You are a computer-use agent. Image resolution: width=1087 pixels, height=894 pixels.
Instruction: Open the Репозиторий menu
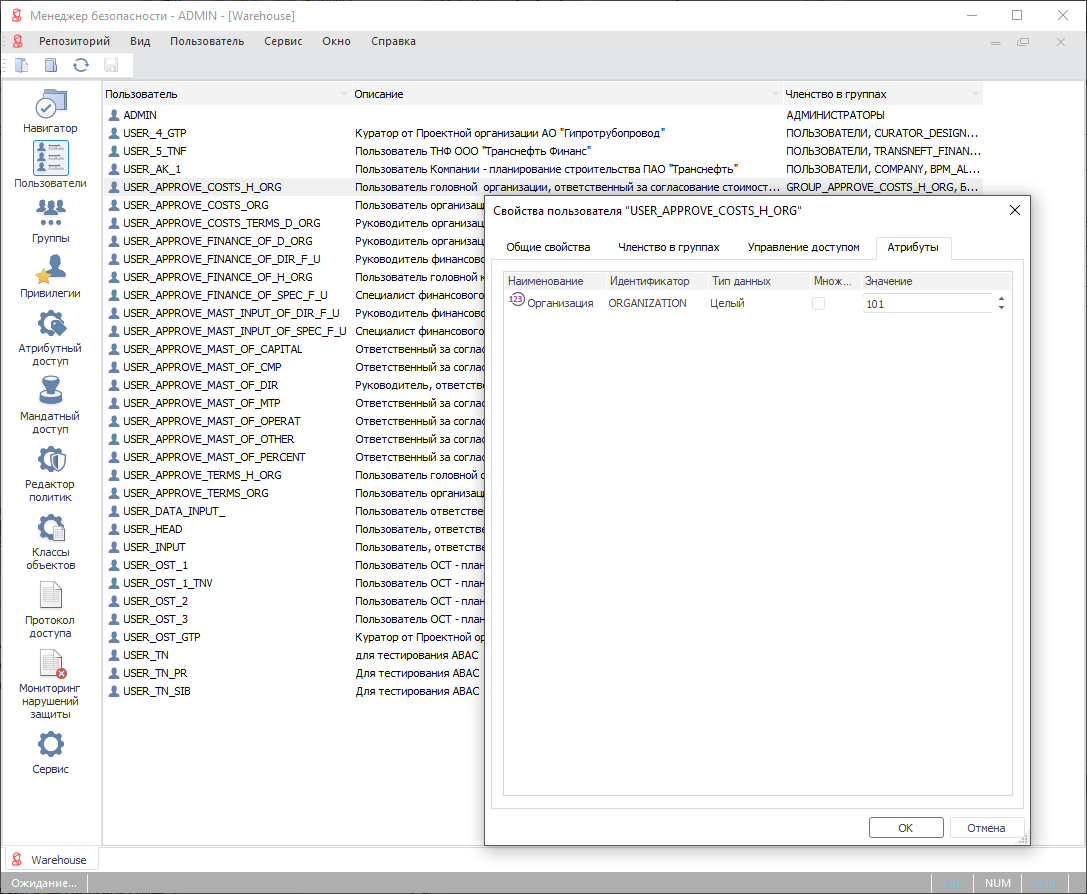[x=74, y=41]
